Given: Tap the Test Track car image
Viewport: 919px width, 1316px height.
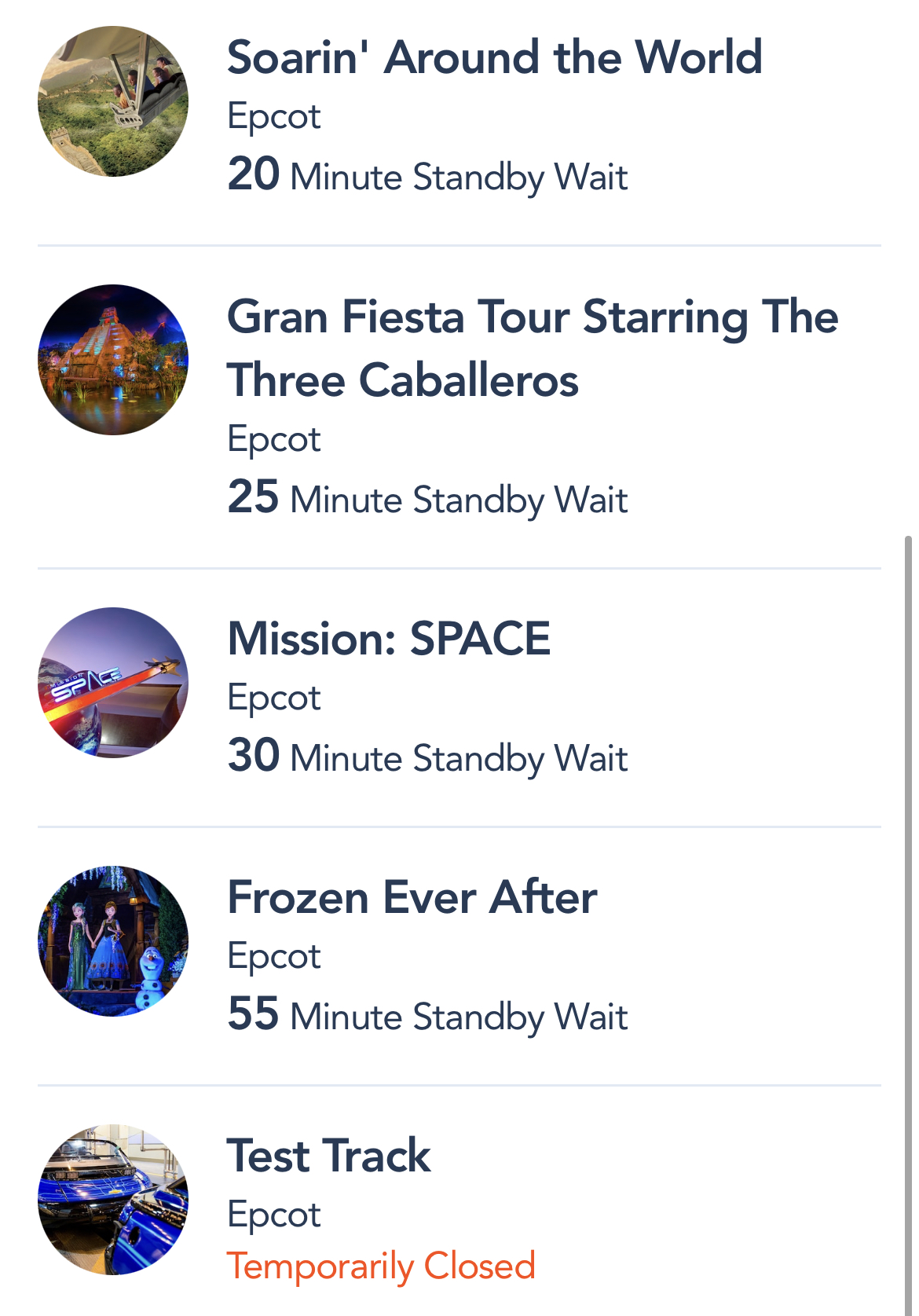Looking at the screenshot, I should 113,1199.
